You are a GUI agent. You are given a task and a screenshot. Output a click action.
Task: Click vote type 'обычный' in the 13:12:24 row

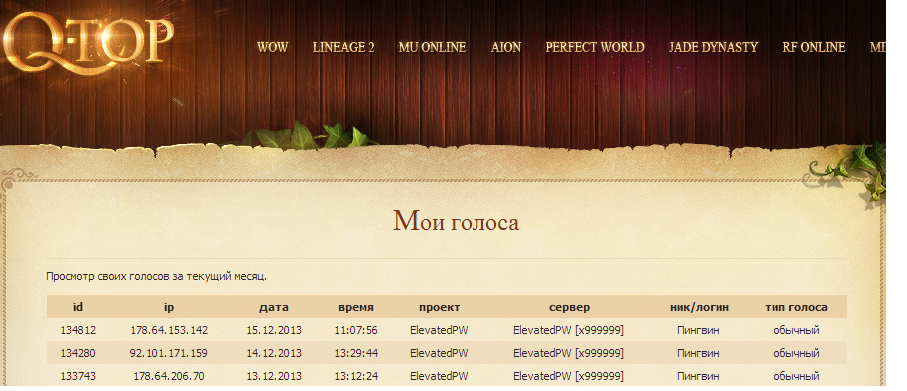tap(797, 376)
